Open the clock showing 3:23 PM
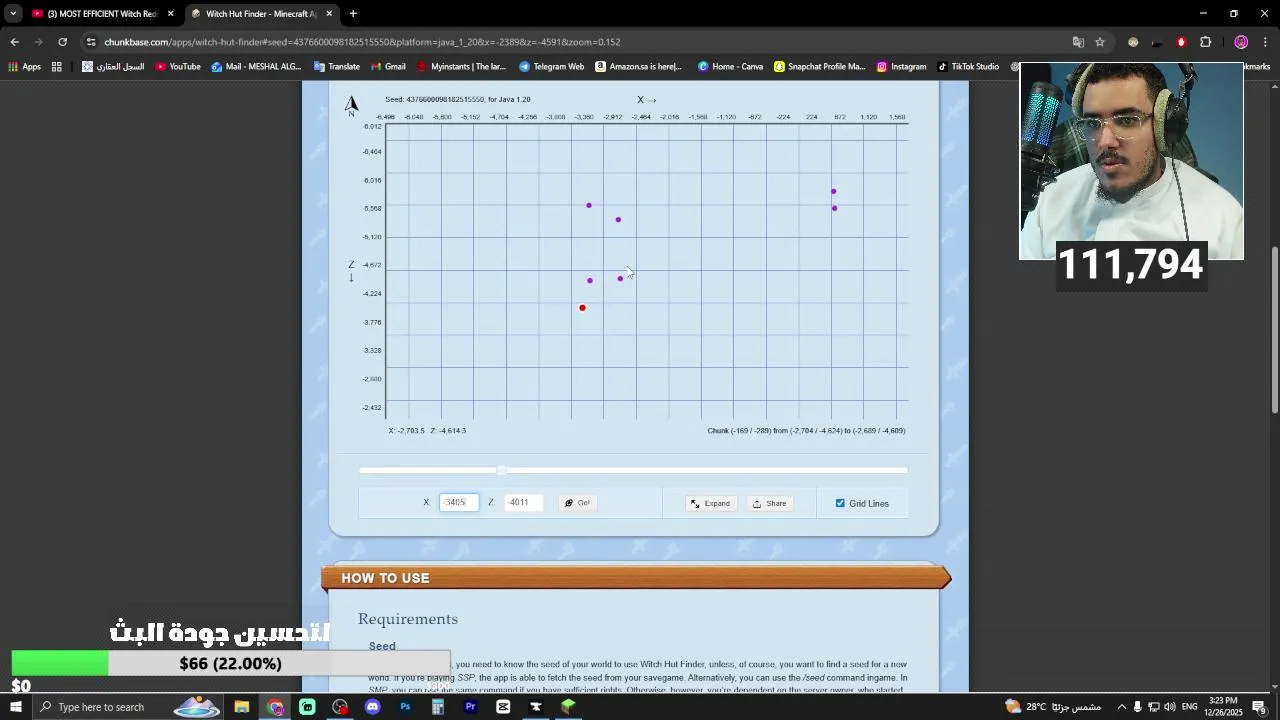This screenshot has height=720, width=1280. pos(1224,707)
